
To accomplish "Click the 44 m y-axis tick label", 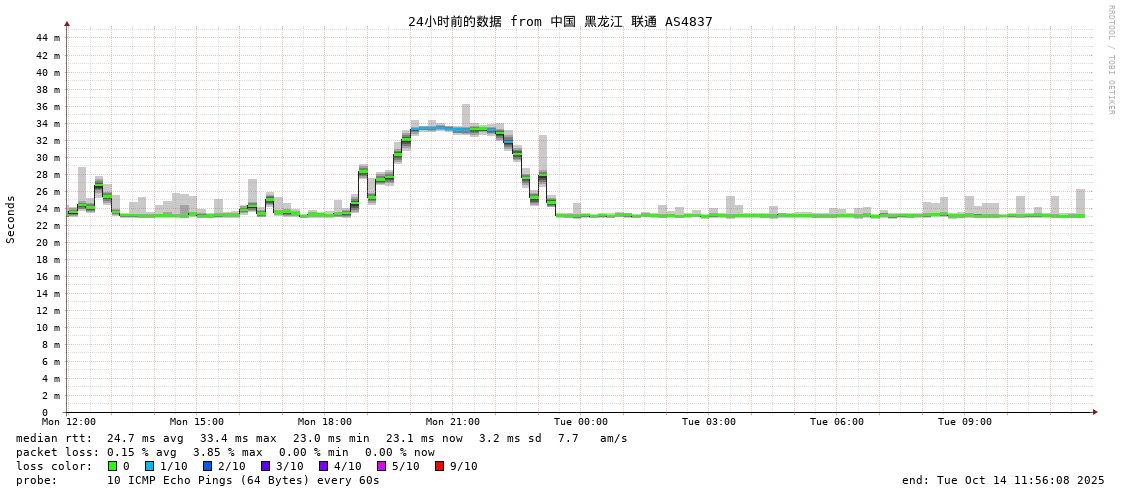I will point(48,38).
